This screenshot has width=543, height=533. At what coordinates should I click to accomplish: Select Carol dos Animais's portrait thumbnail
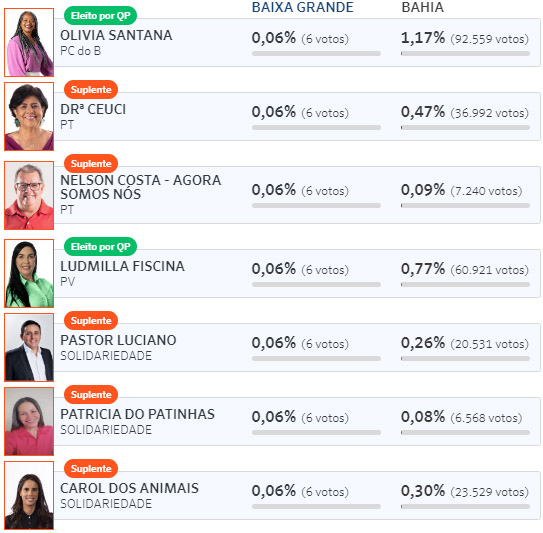(29, 495)
